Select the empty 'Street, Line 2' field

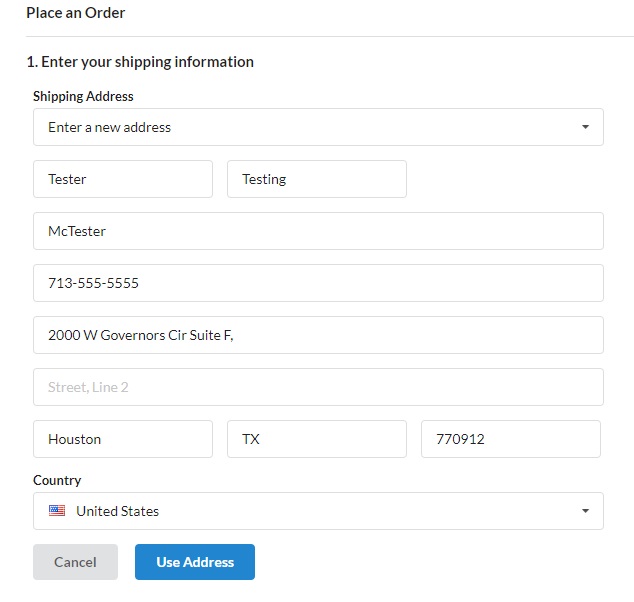point(317,387)
